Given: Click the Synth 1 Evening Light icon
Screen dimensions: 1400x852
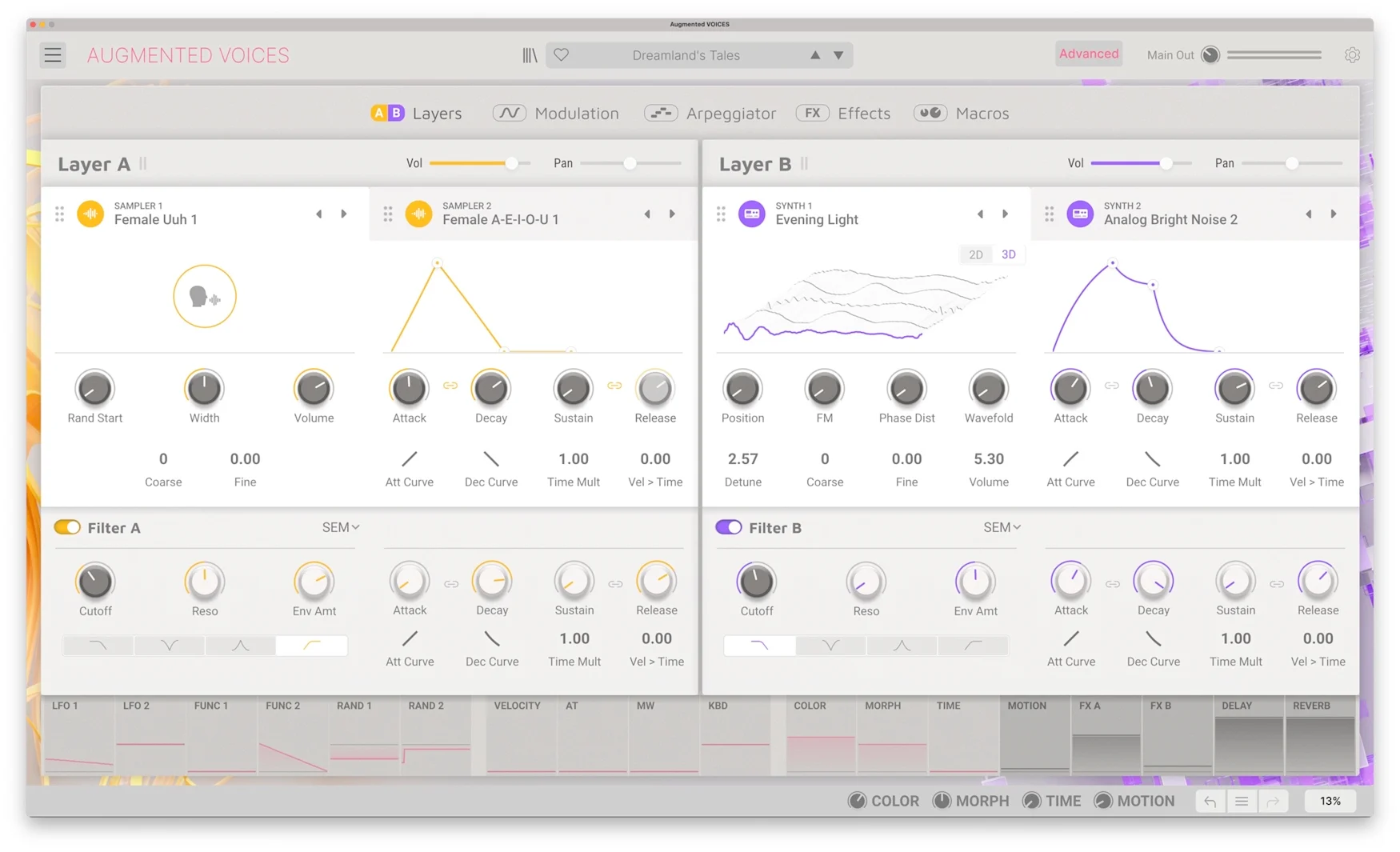Looking at the screenshot, I should pos(751,214).
